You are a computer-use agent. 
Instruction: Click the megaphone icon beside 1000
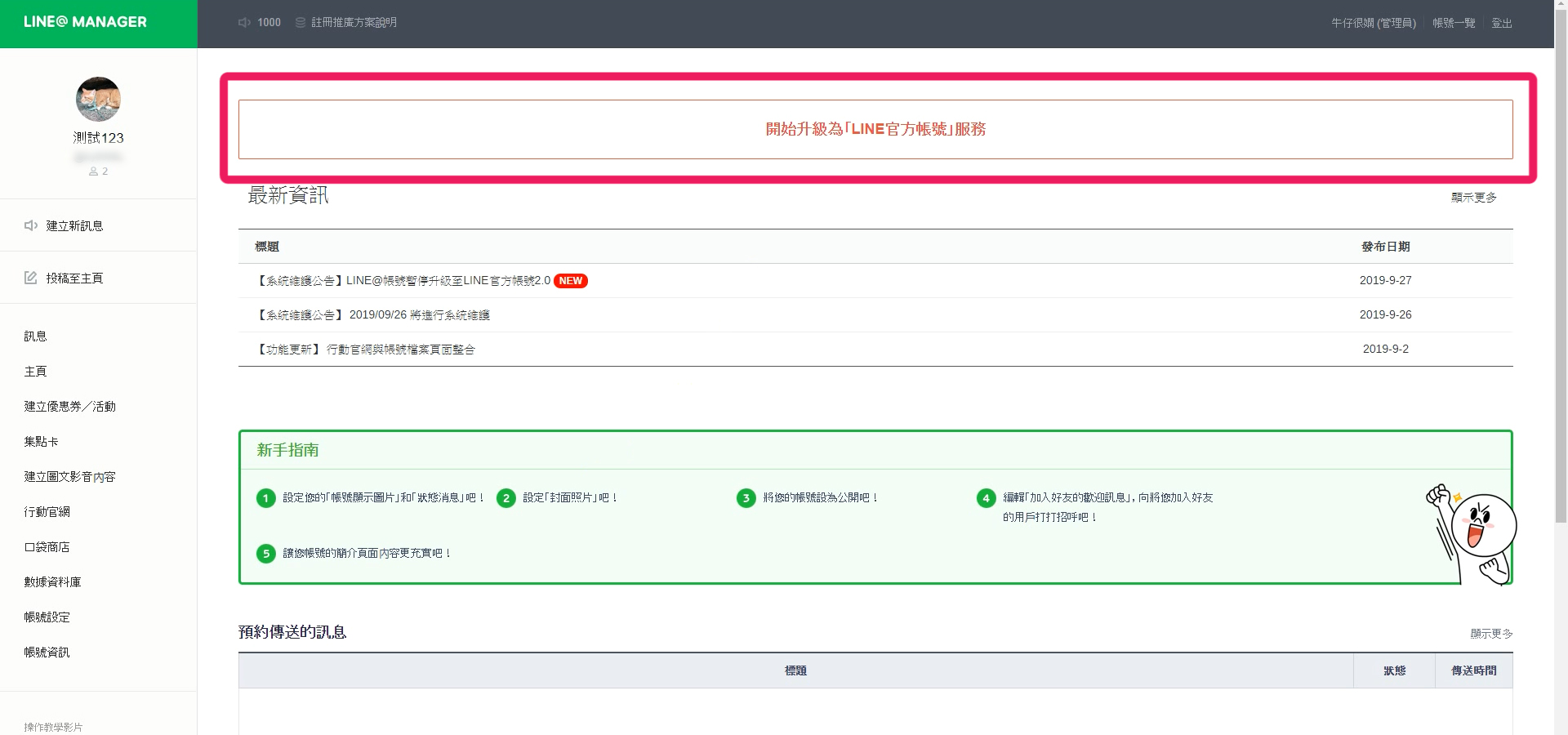pyautogui.click(x=244, y=23)
